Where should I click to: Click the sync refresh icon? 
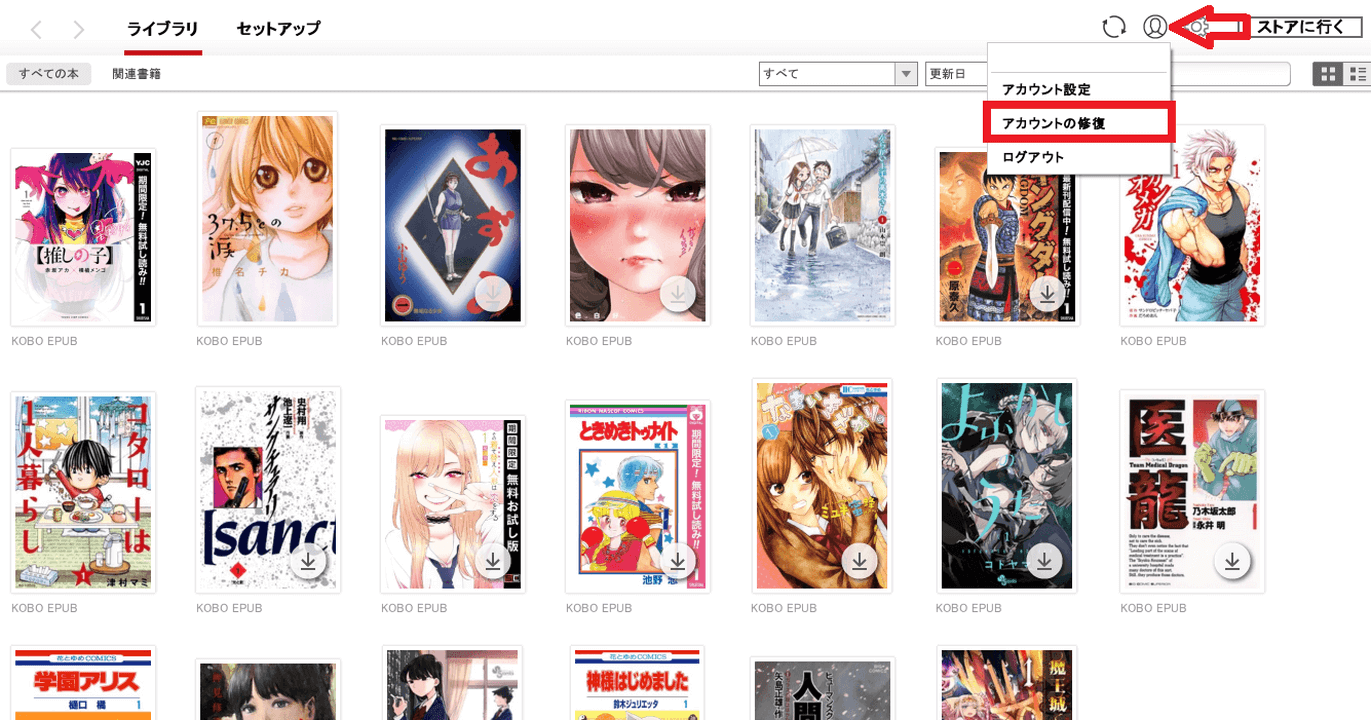point(1114,27)
